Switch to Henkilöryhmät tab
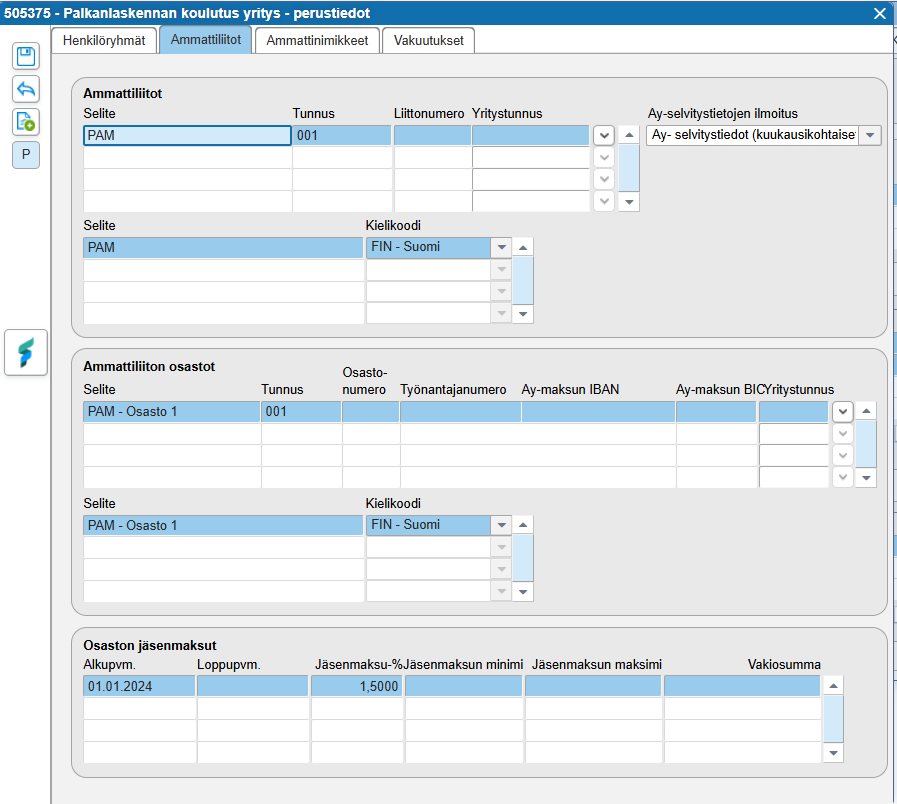The height and width of the screenshot is (804, 897). tap(104, 41)
